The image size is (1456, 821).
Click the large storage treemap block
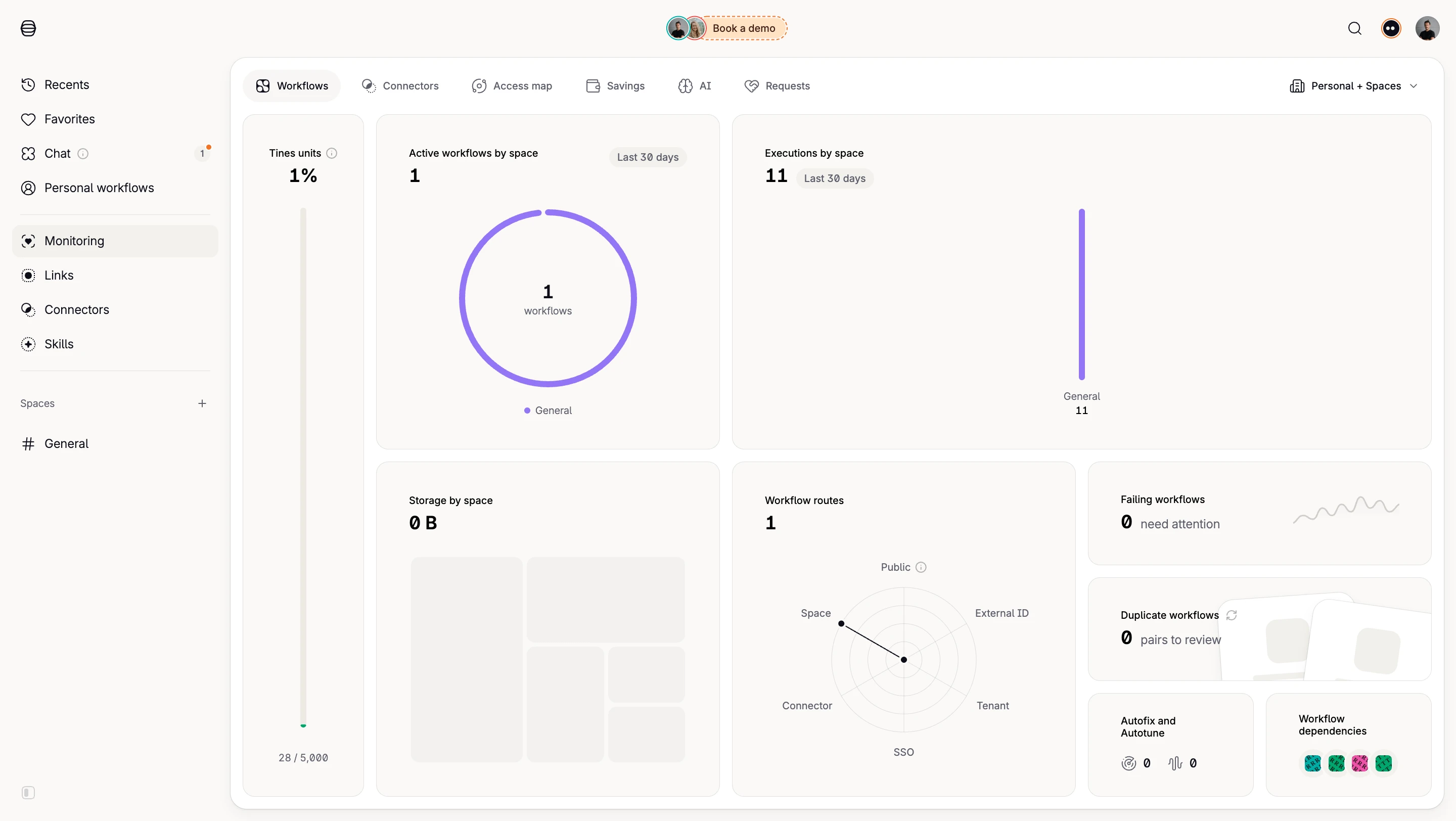point(466,660)
